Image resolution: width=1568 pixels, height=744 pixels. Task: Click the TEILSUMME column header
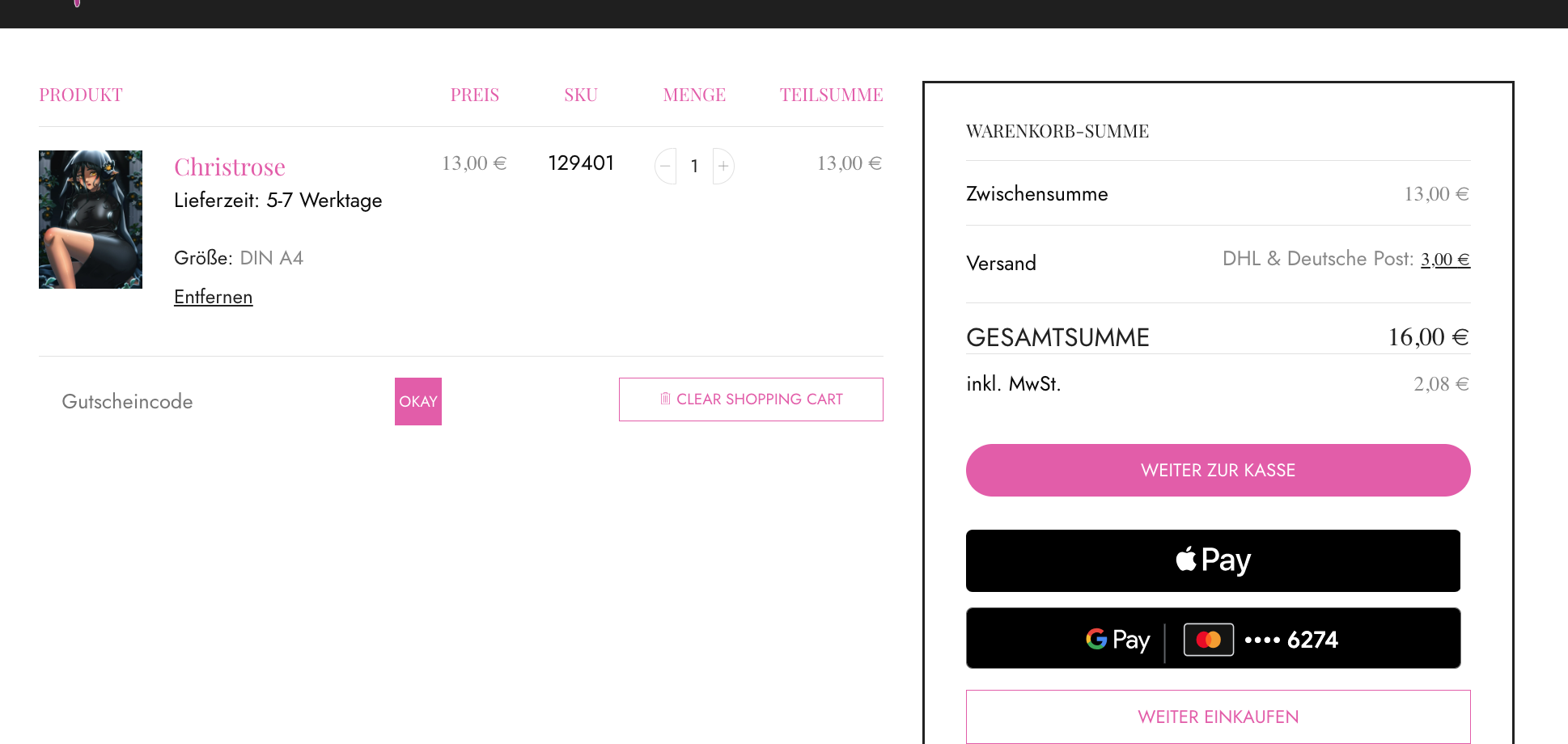831,95
